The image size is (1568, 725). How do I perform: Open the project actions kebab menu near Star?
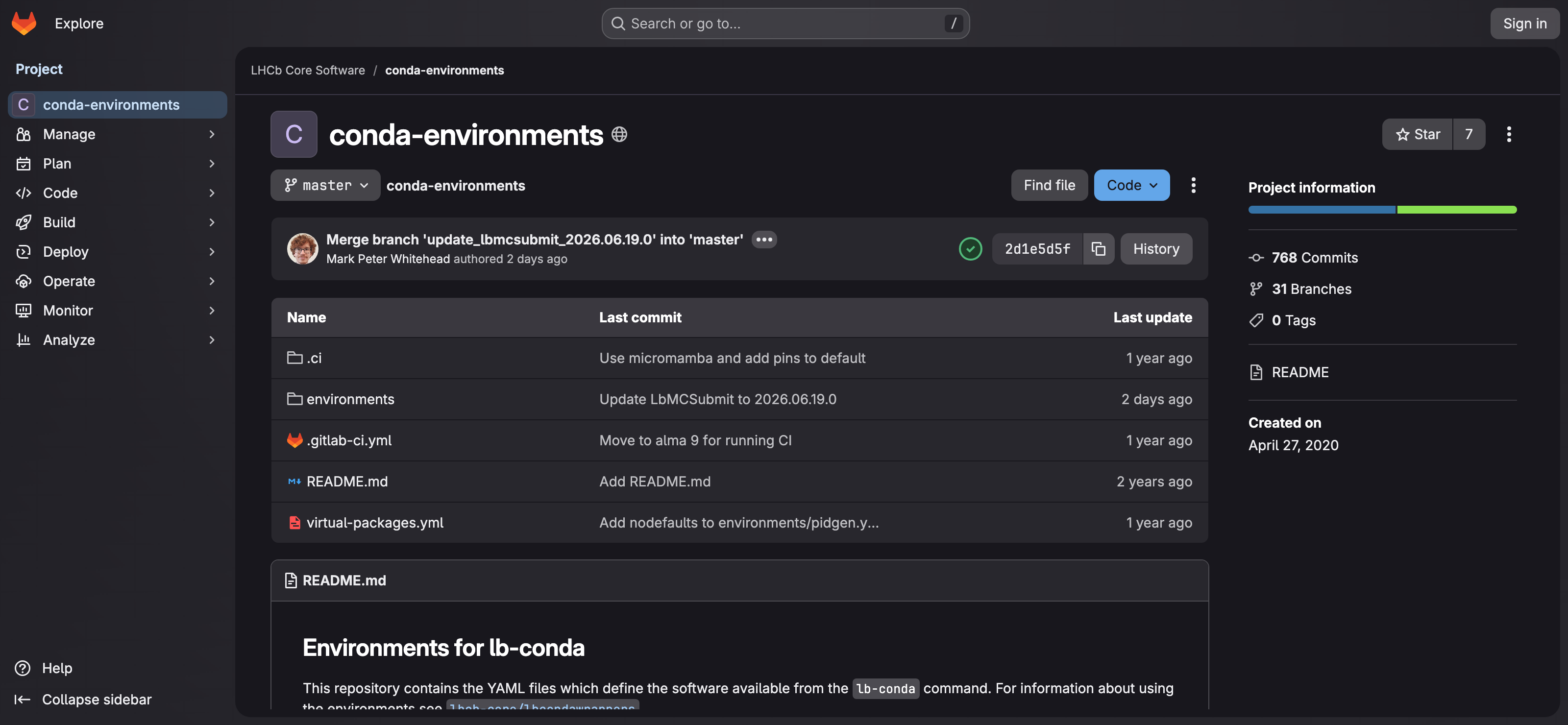click(1509, 134)
